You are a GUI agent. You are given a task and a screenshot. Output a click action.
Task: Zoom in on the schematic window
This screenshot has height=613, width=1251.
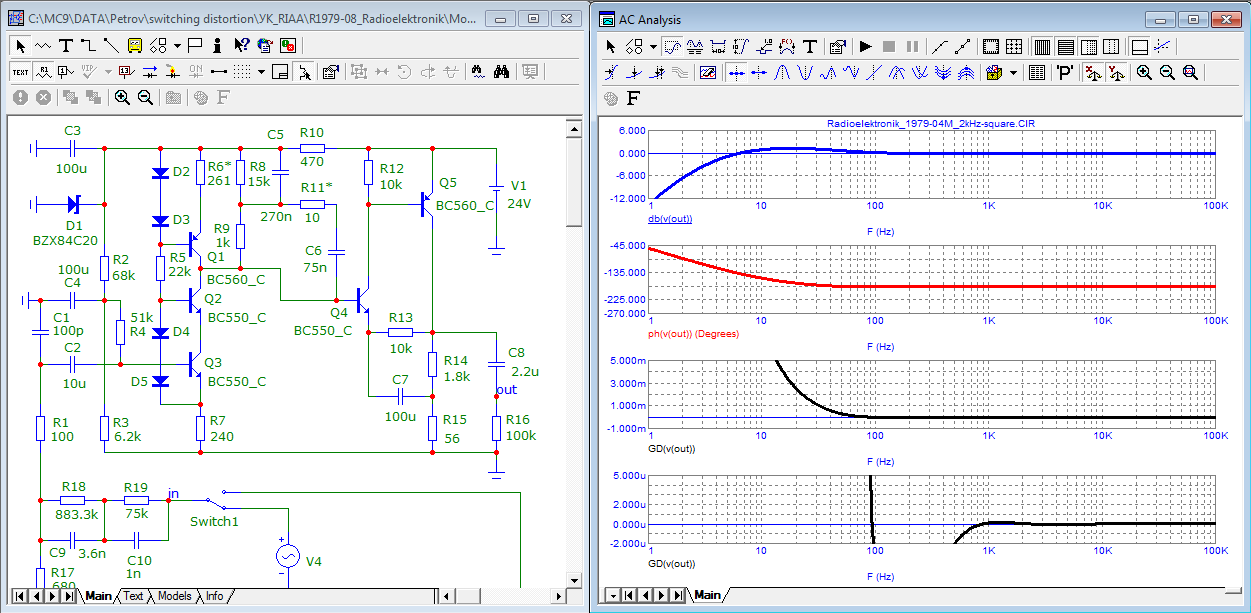click(122, 97)
